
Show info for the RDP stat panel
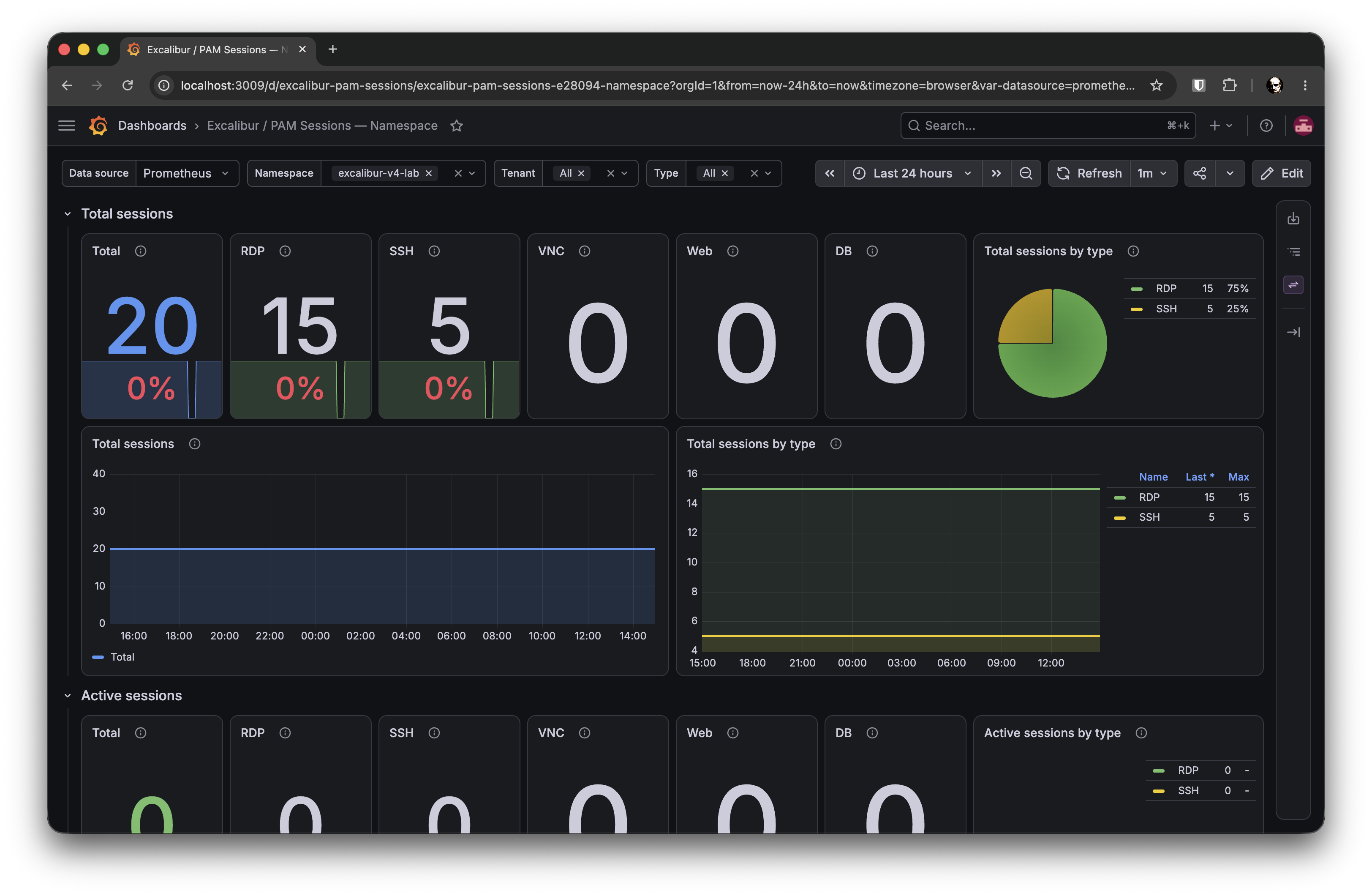click(x=285, y=251)
